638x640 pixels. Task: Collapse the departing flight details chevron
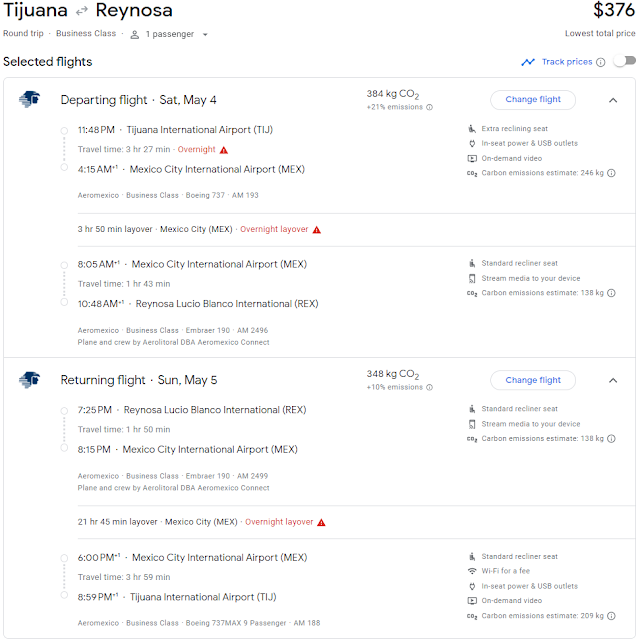(613, 100)
